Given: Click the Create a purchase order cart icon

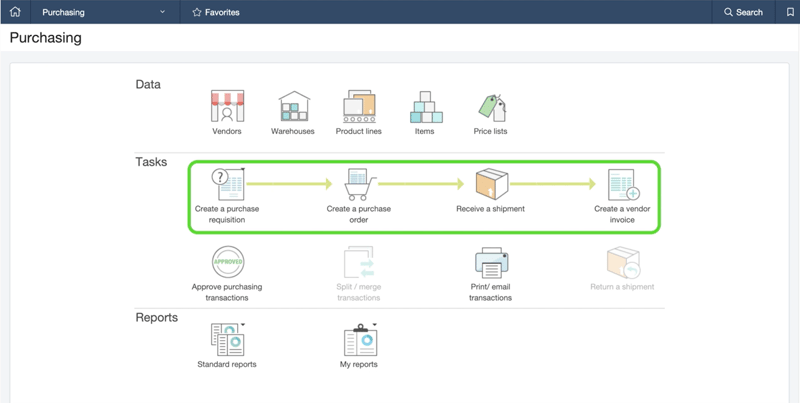Looking at the screenshot, I should 360,184.
